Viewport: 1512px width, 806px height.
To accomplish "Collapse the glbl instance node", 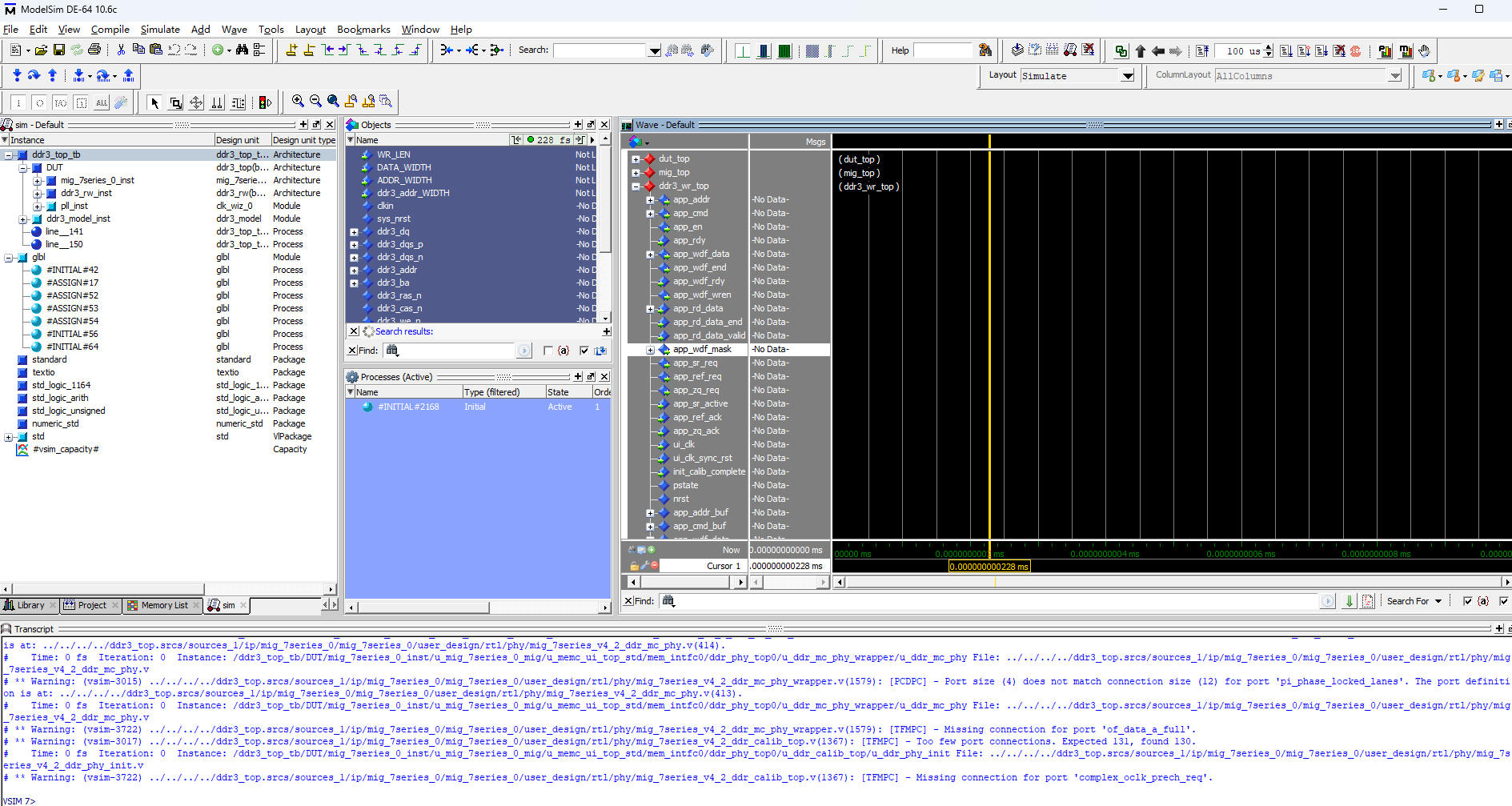I will click(x=9, y=258).
